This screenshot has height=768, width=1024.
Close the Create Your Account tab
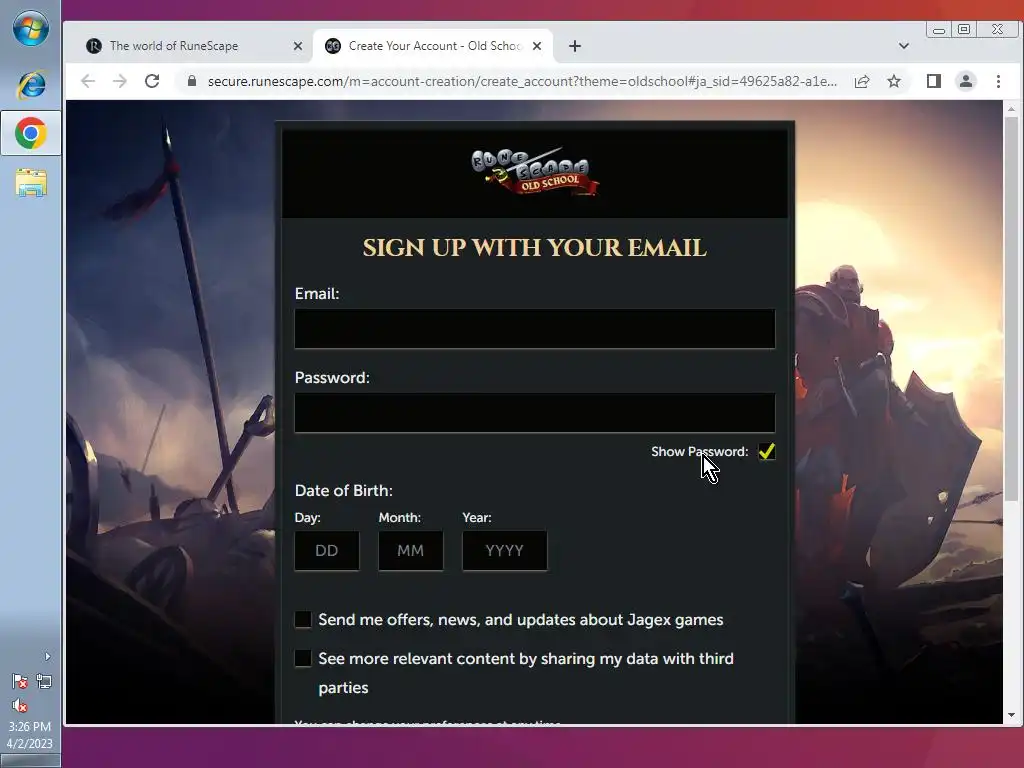click(x=537, y=46)
